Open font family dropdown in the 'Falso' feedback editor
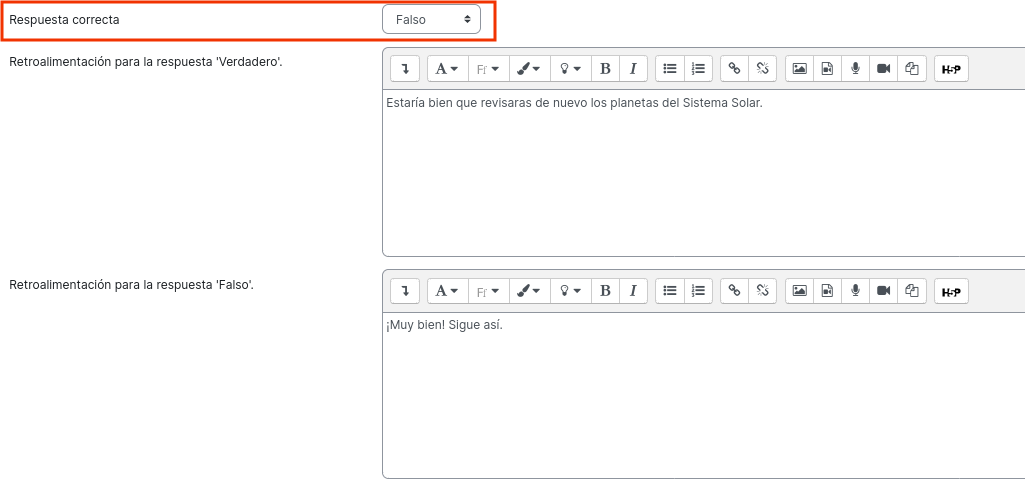The image size is (1025, 484). point(488,291)
